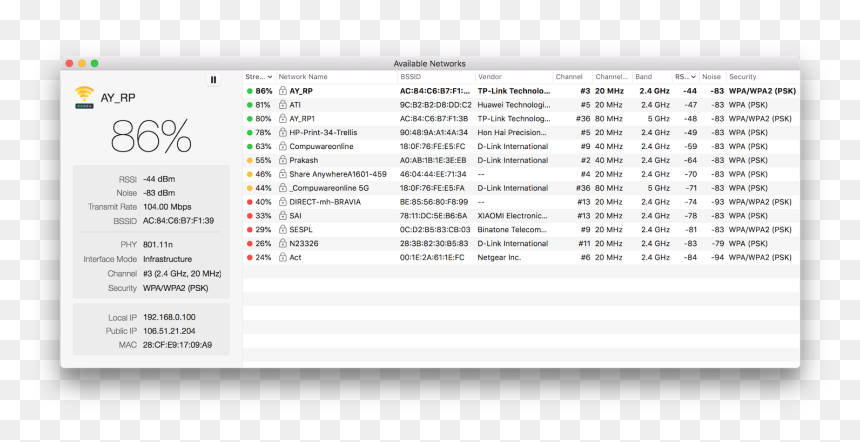Select the Prakash network name
Screen dimensions: 860x442
303,160
